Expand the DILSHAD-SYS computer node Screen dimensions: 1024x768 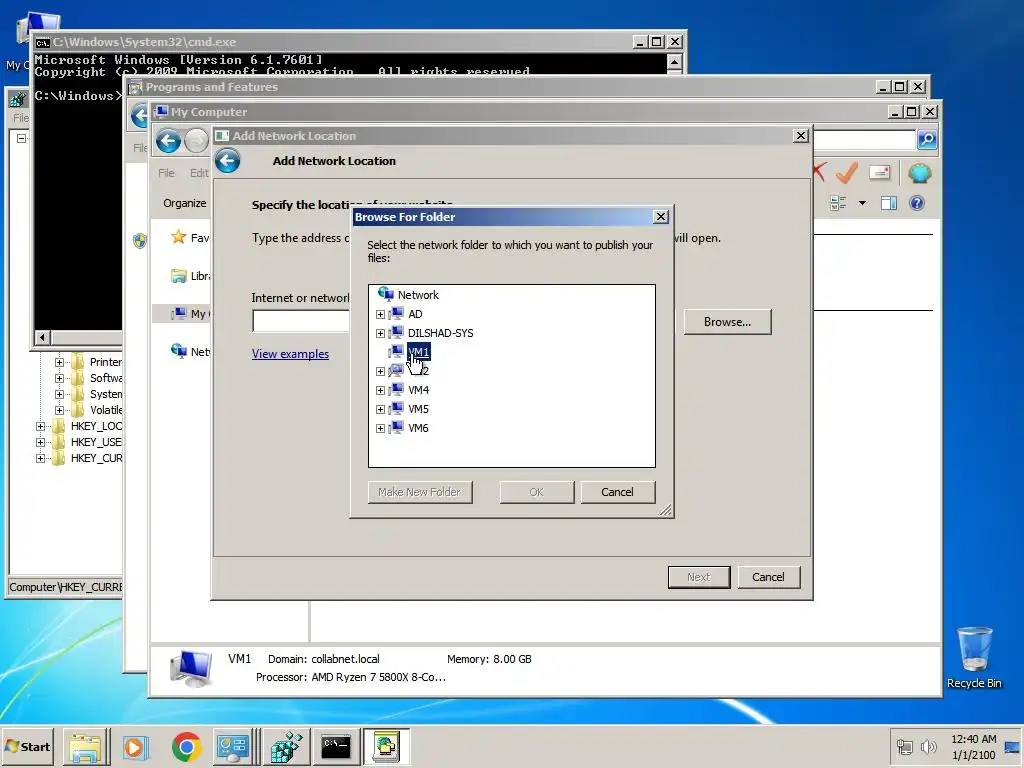pyautogui.click(x=380, y=333)
